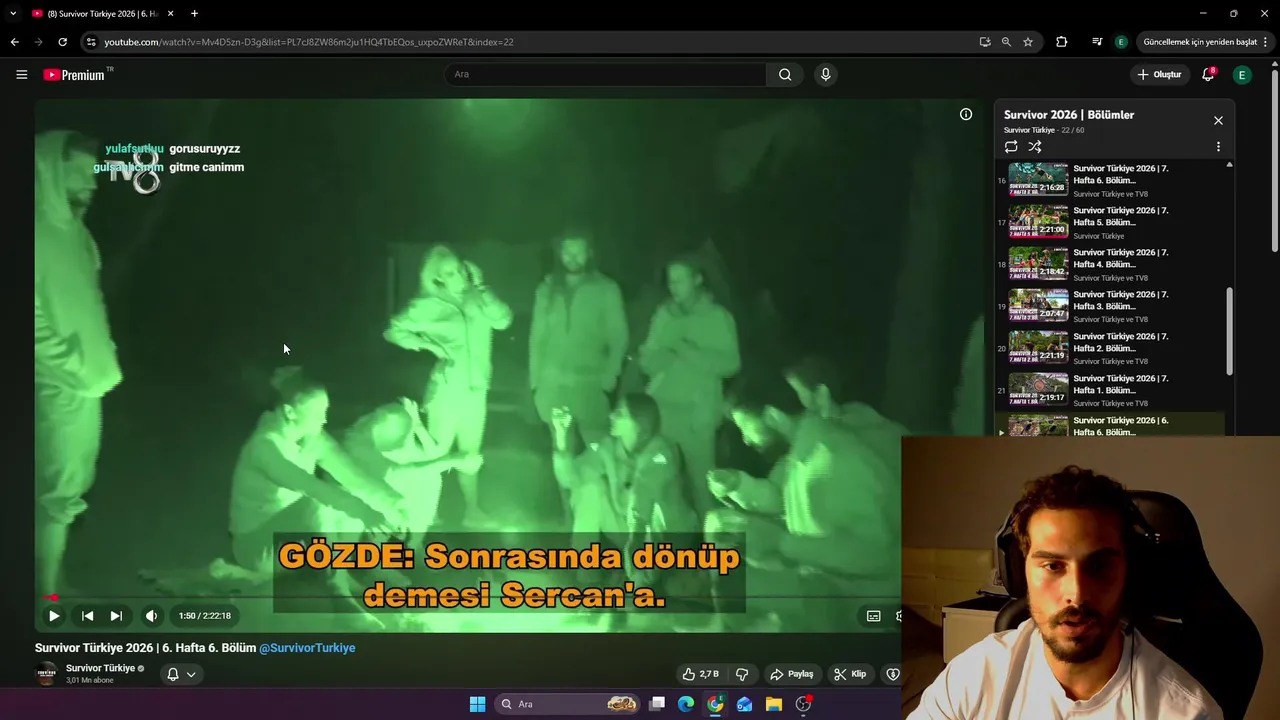Close the Survivor Türkiye browser tab

tap(170, 13)
